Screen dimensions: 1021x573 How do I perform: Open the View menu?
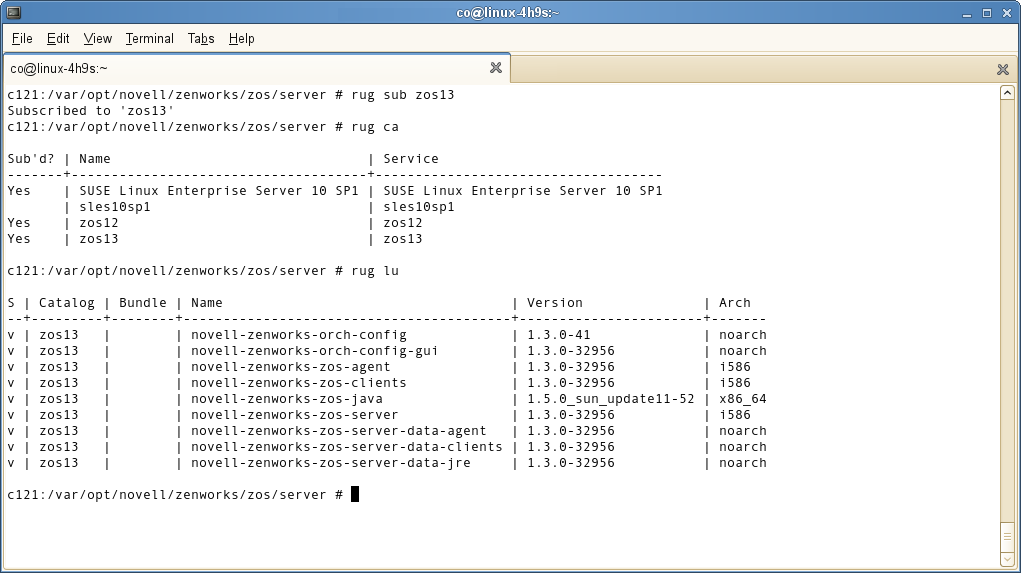click(98, 38)
